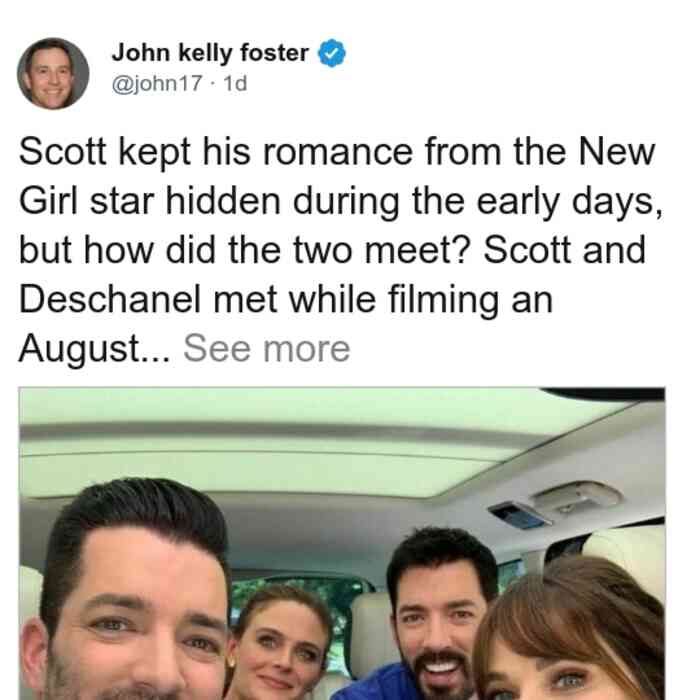Click the blue verified checkmark badge
This screenshot has height=700, width=700.
click(332, 53)
